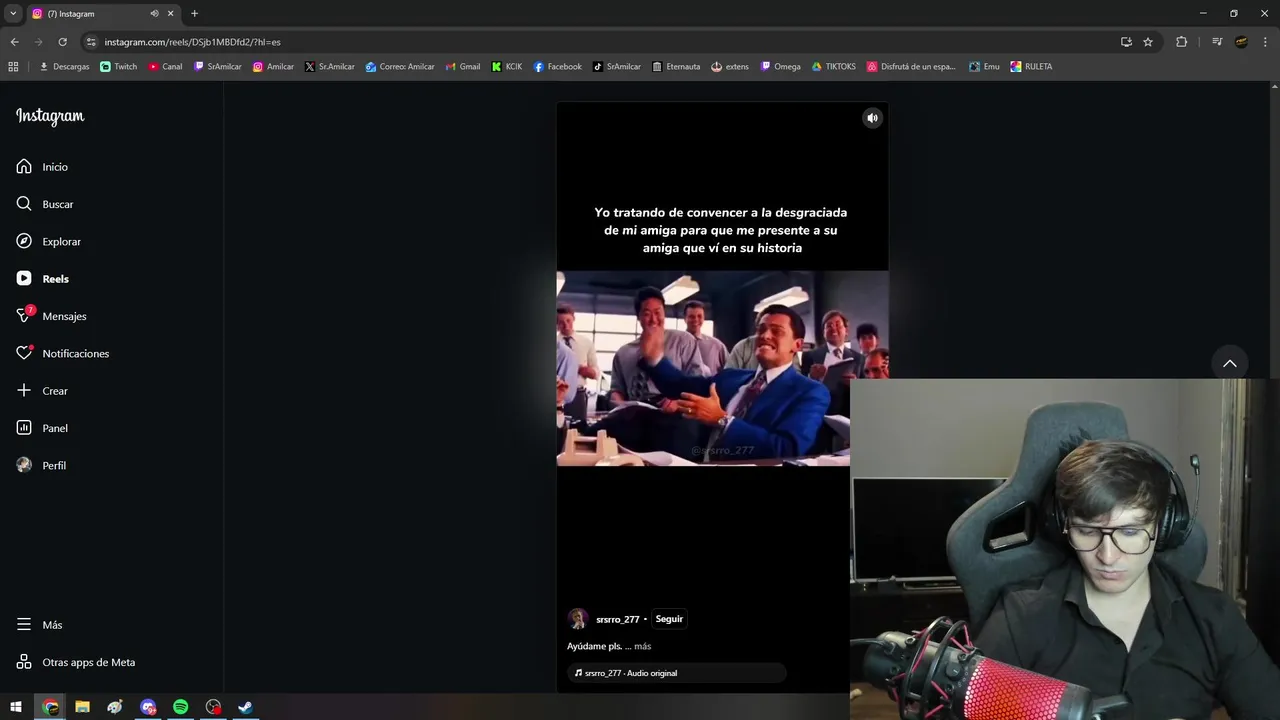Open Spotify from taskbar
This screenshot has width=1280, height=720.
181,707
